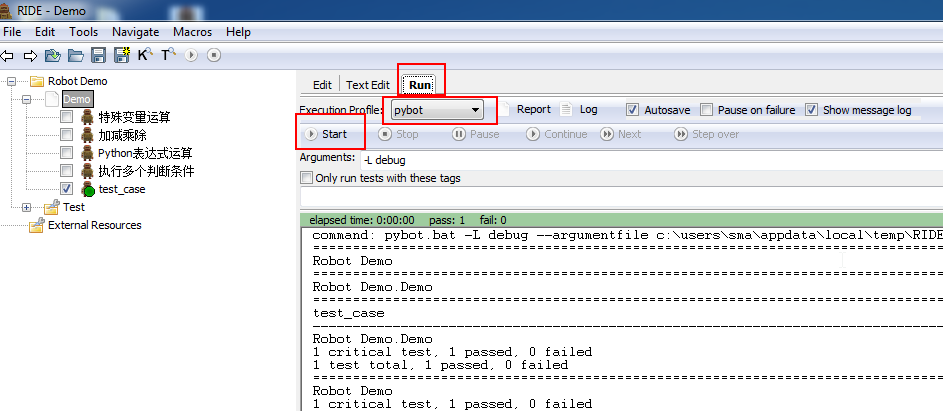Viewport: 943px width, 411px height.
Task: Open the Help menu
Action: [238, 32]
